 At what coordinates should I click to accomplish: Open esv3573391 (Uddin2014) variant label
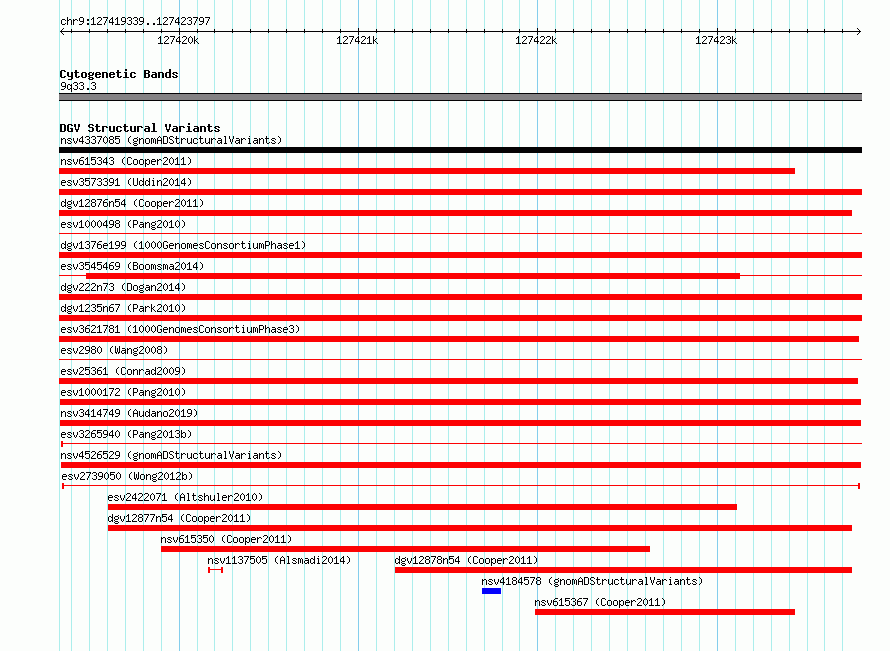click(x=126, y=182)
